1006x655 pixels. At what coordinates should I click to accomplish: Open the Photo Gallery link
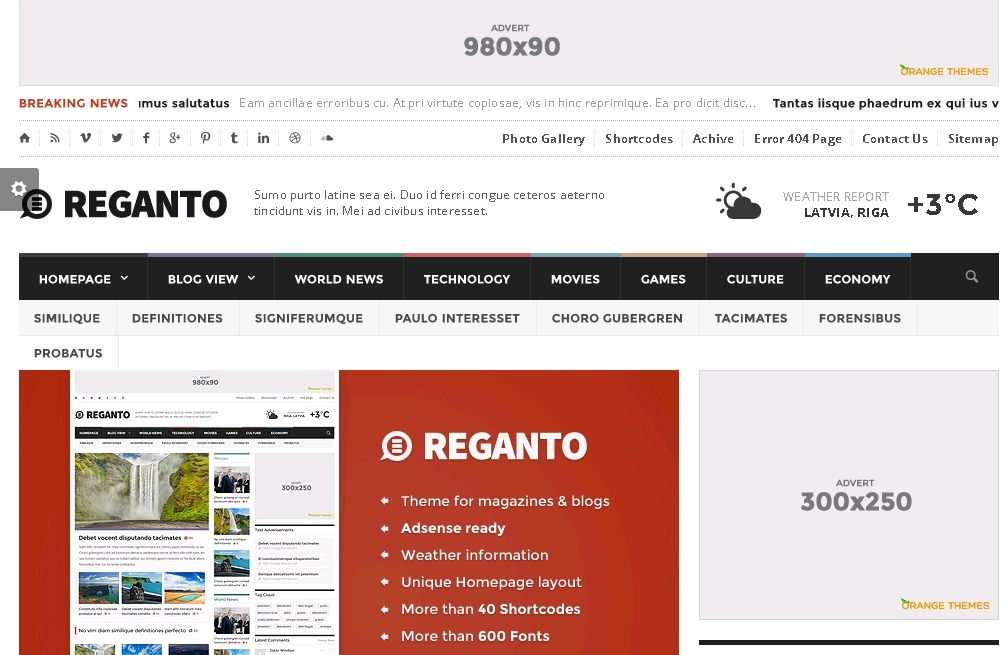pyautogui.click(x=543, y=139)
